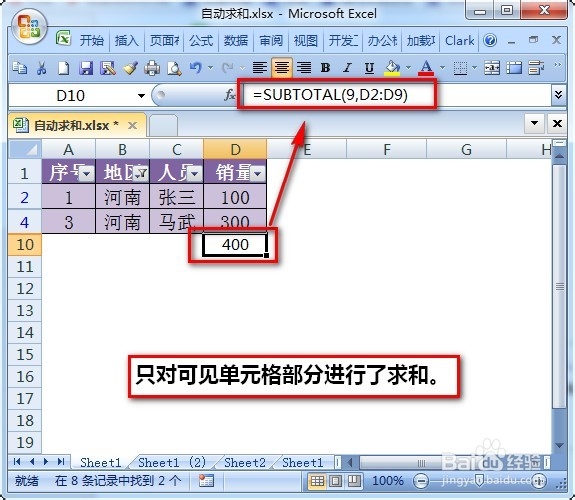Open the Undo history dropdown arrow
Image resolution: width=575 pixels, height=500 pixels.
210,68
